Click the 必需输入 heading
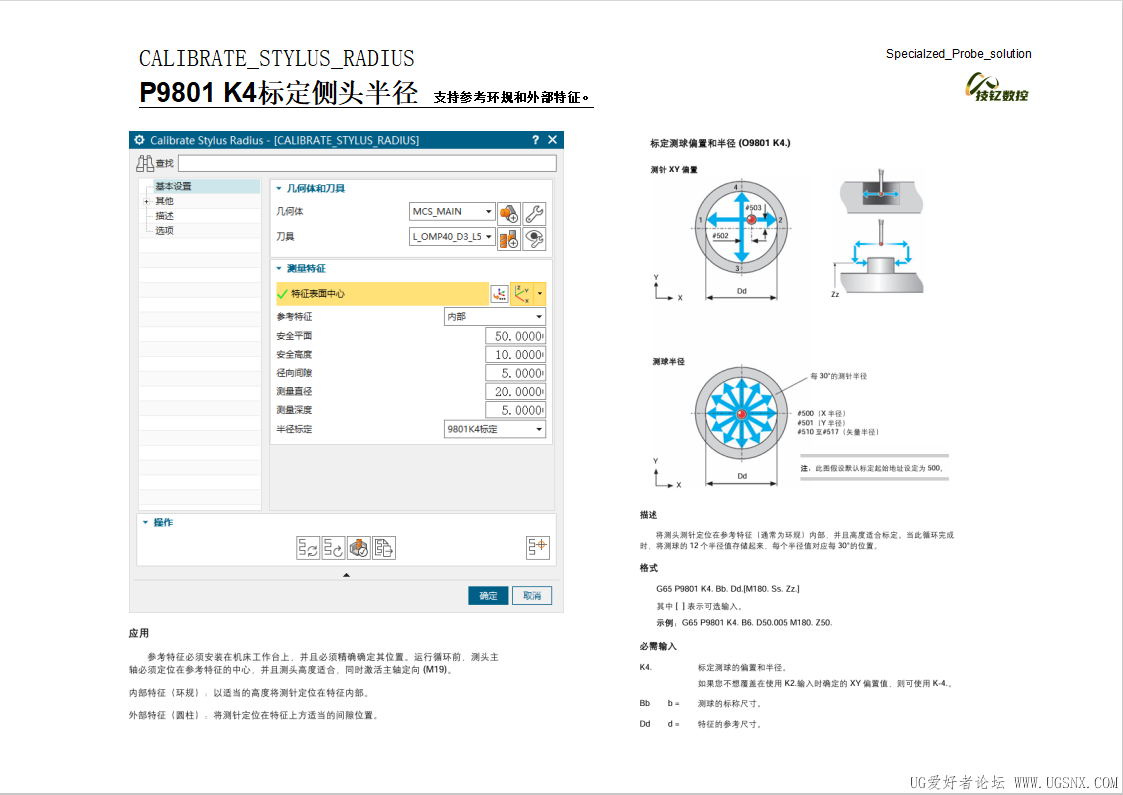Screen dimensions: 1123x795 [658, 646]
